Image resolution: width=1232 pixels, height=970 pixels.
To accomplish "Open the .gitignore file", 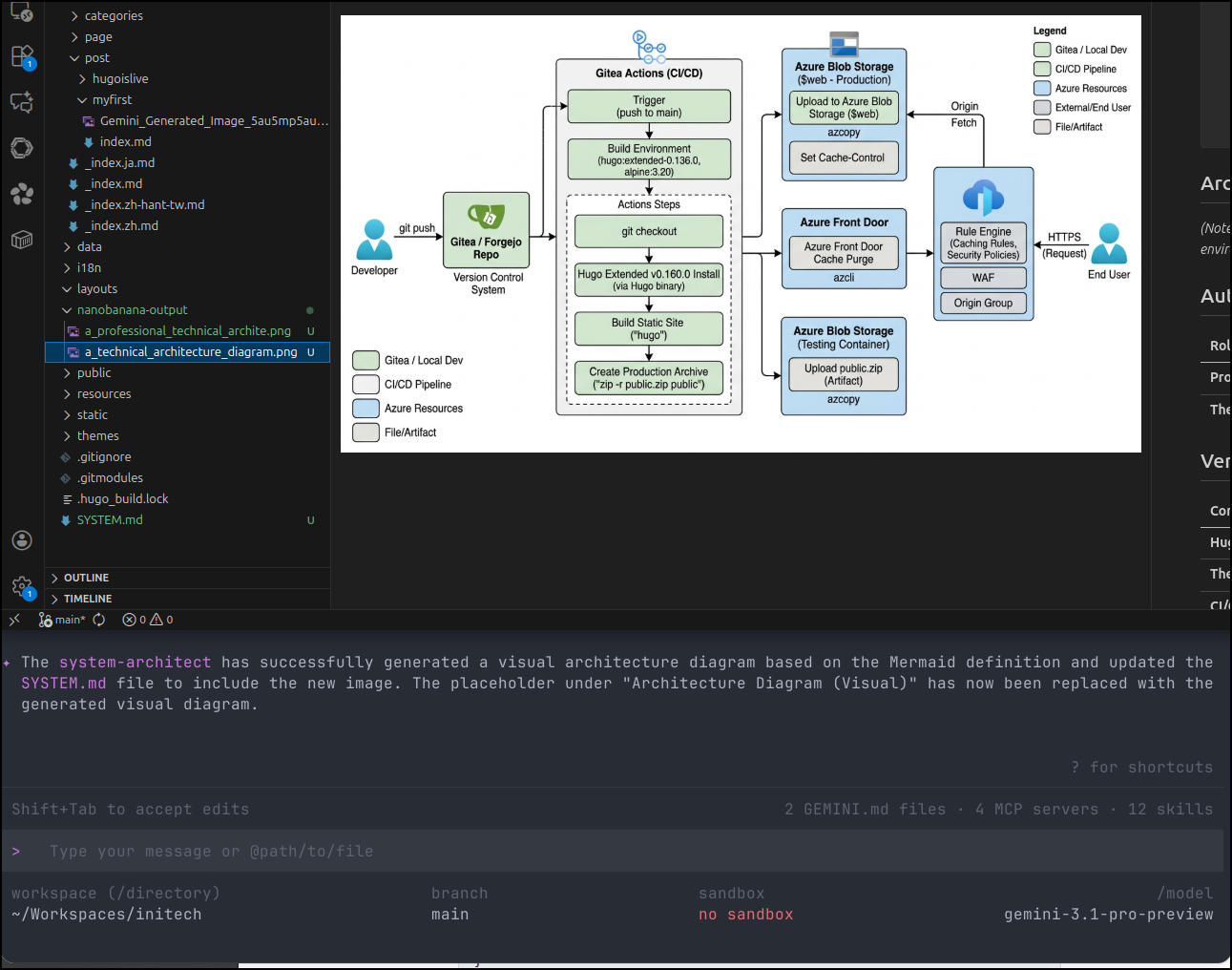I will click(x=104, y=457).
